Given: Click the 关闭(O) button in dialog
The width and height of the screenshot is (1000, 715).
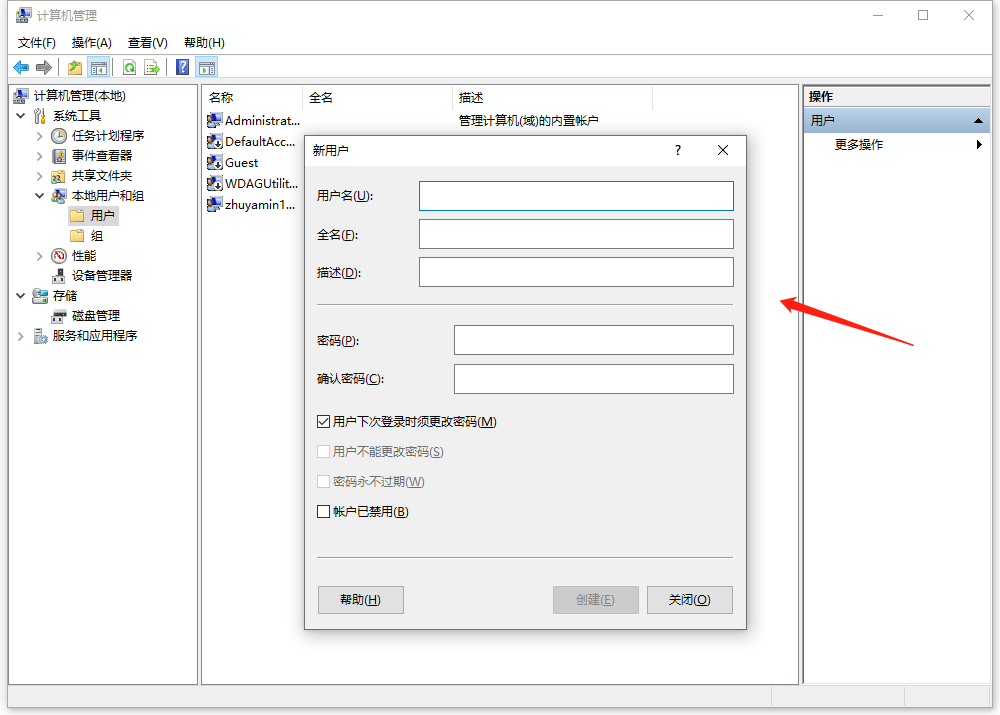Looking at the screenshot, I should [689, 600].
